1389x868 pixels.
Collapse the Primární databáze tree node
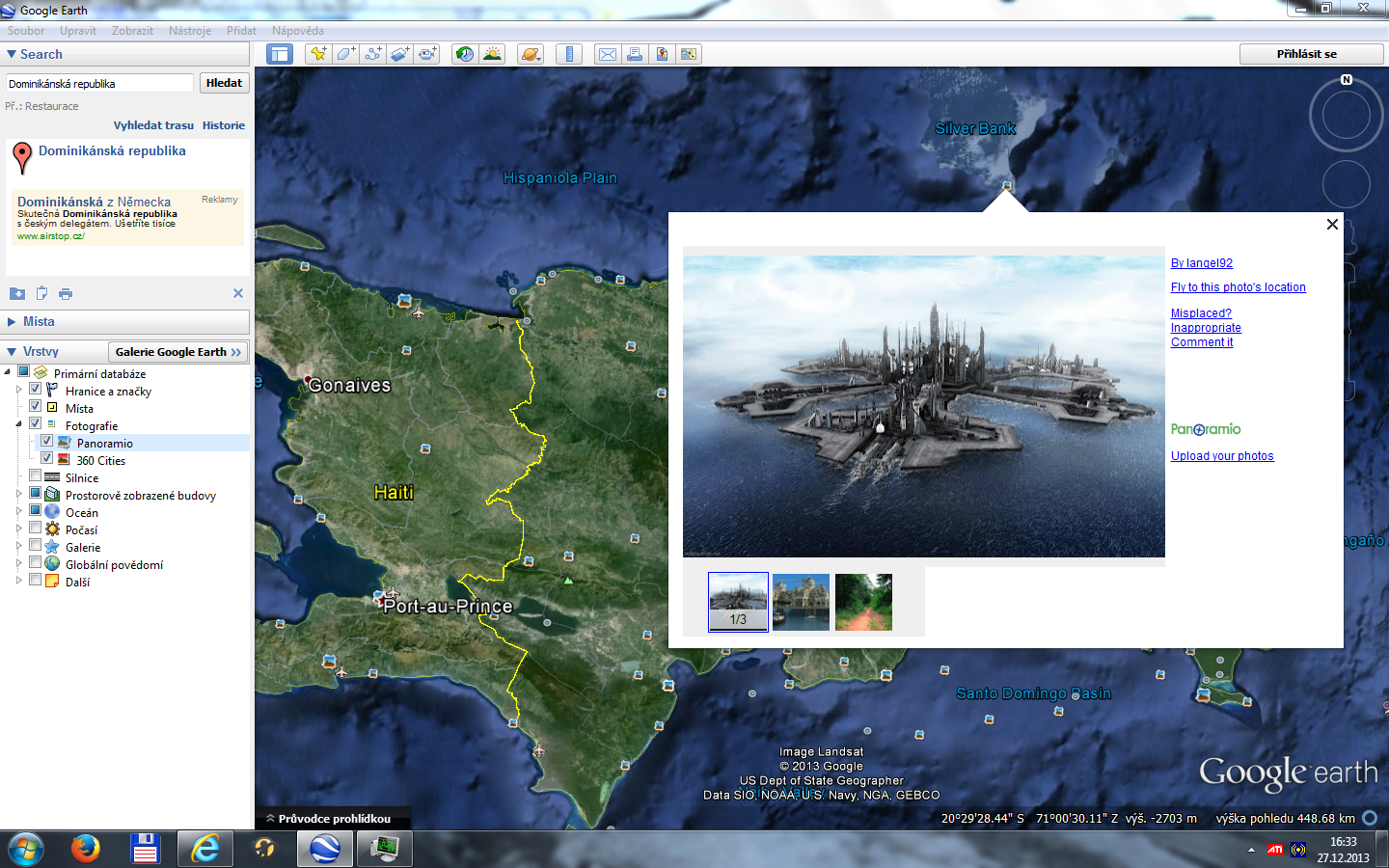click(8, 372)
